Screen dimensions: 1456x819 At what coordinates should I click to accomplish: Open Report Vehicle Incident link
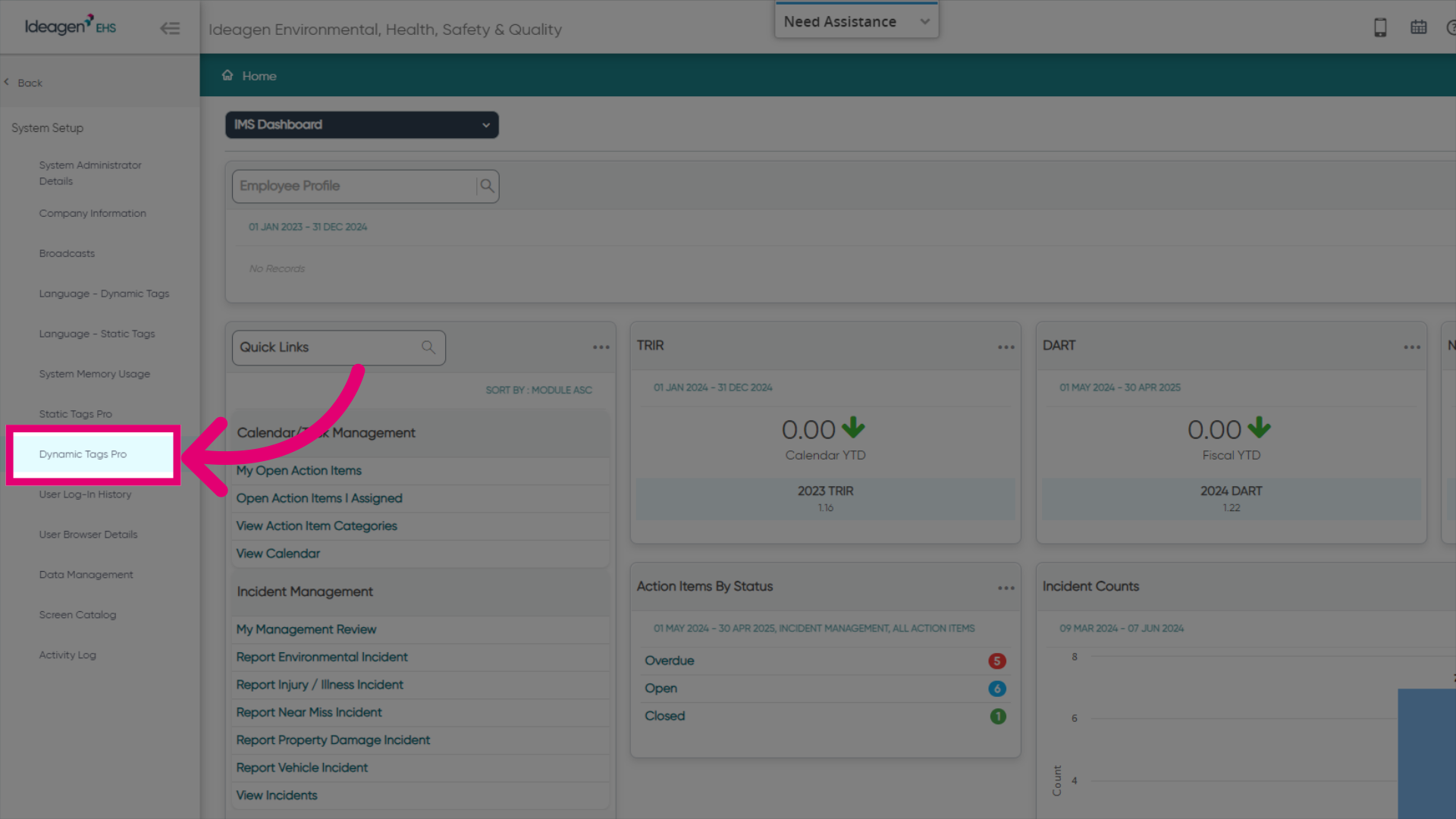tap(302, 768)
